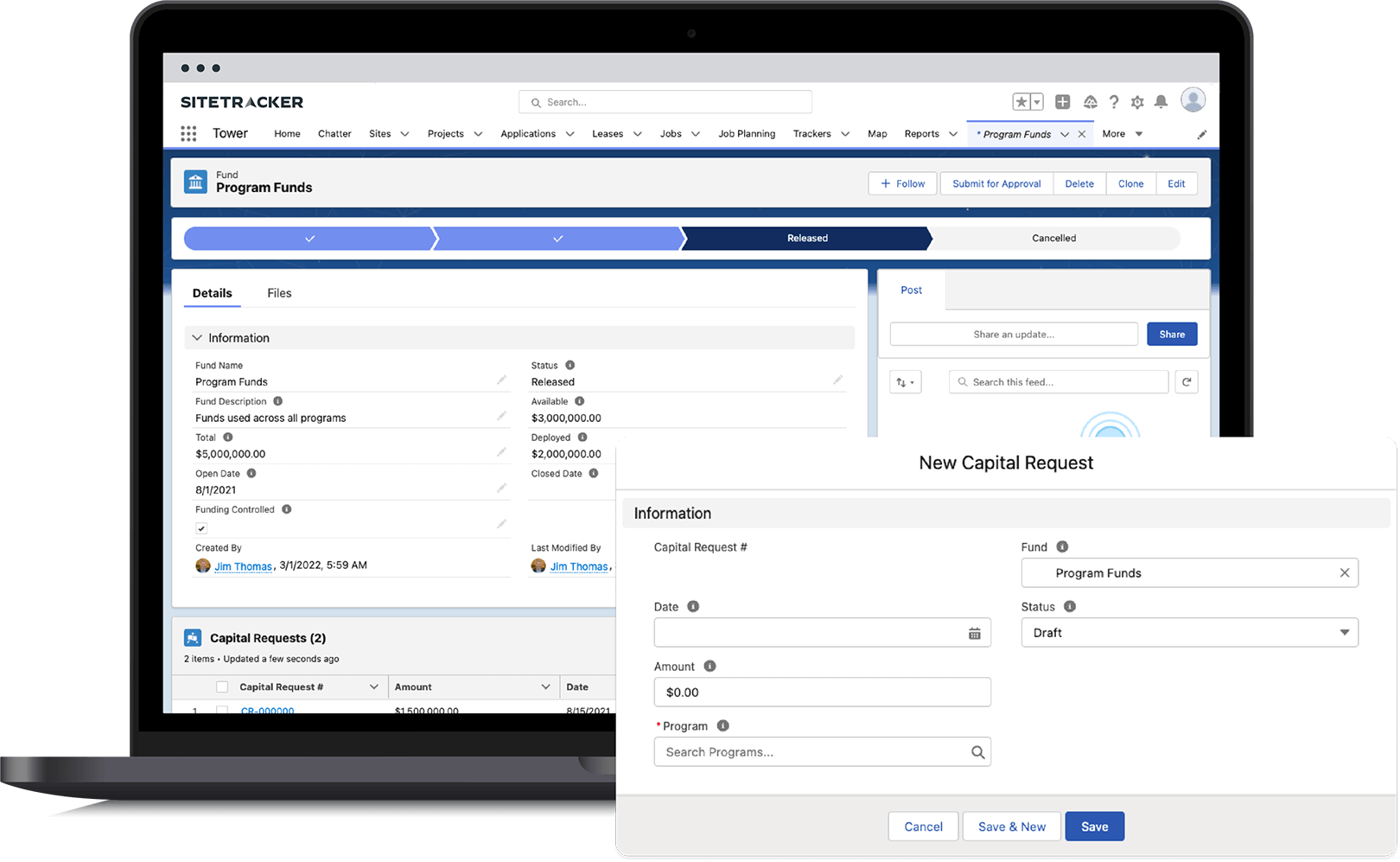
Task: Click the Submit for Approval button
Action: pos(996,183)
